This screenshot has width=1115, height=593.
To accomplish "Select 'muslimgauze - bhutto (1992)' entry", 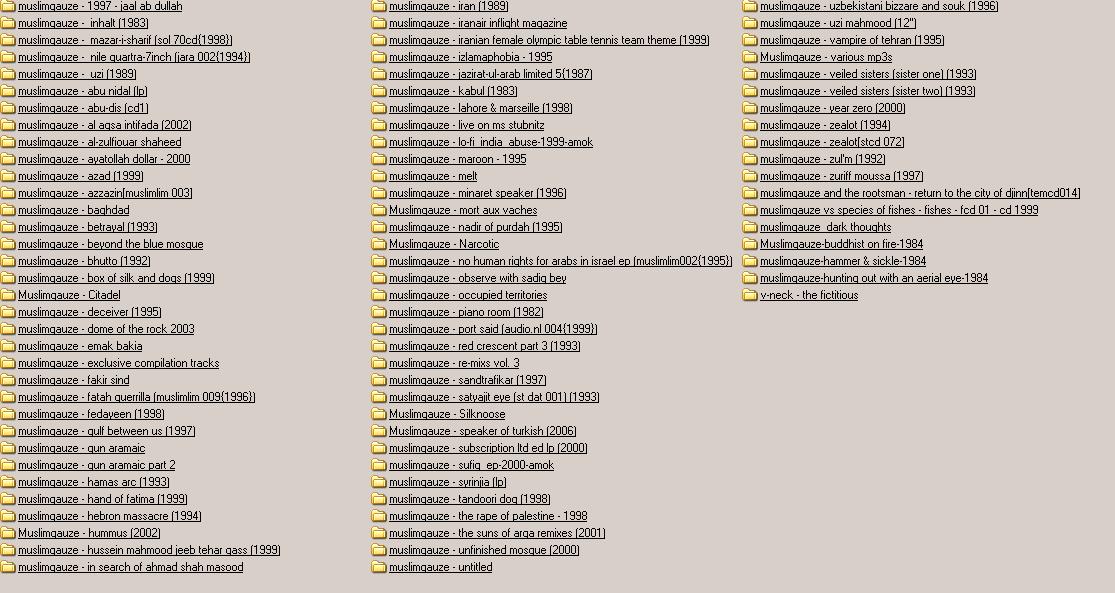I will point(84,261).
